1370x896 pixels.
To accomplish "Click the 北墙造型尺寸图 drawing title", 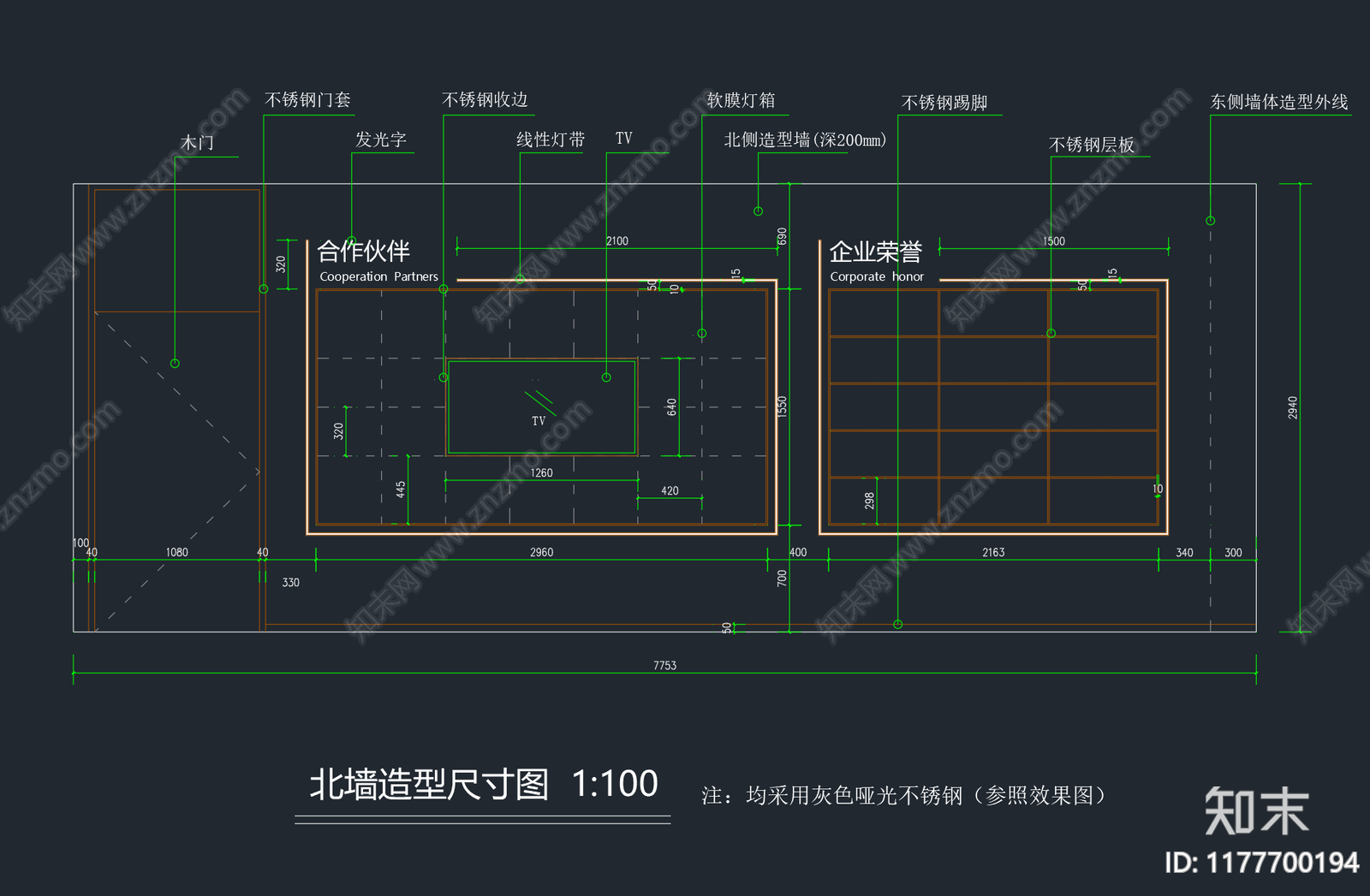I will point(429,783).
